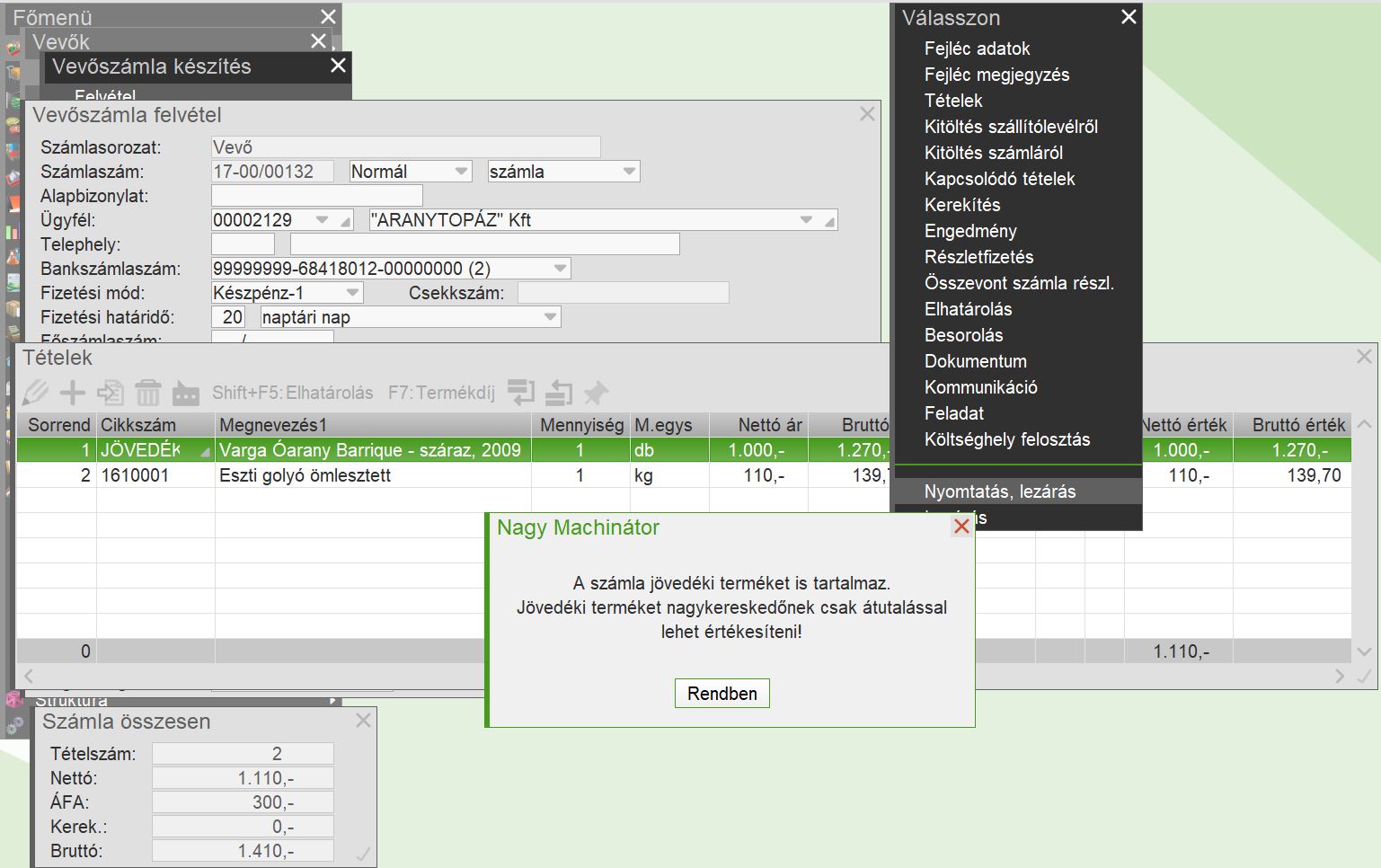Open Dokumentum from Válasszon menu
This screenshot has width=1381, height=868.
(x=975, y=361)
